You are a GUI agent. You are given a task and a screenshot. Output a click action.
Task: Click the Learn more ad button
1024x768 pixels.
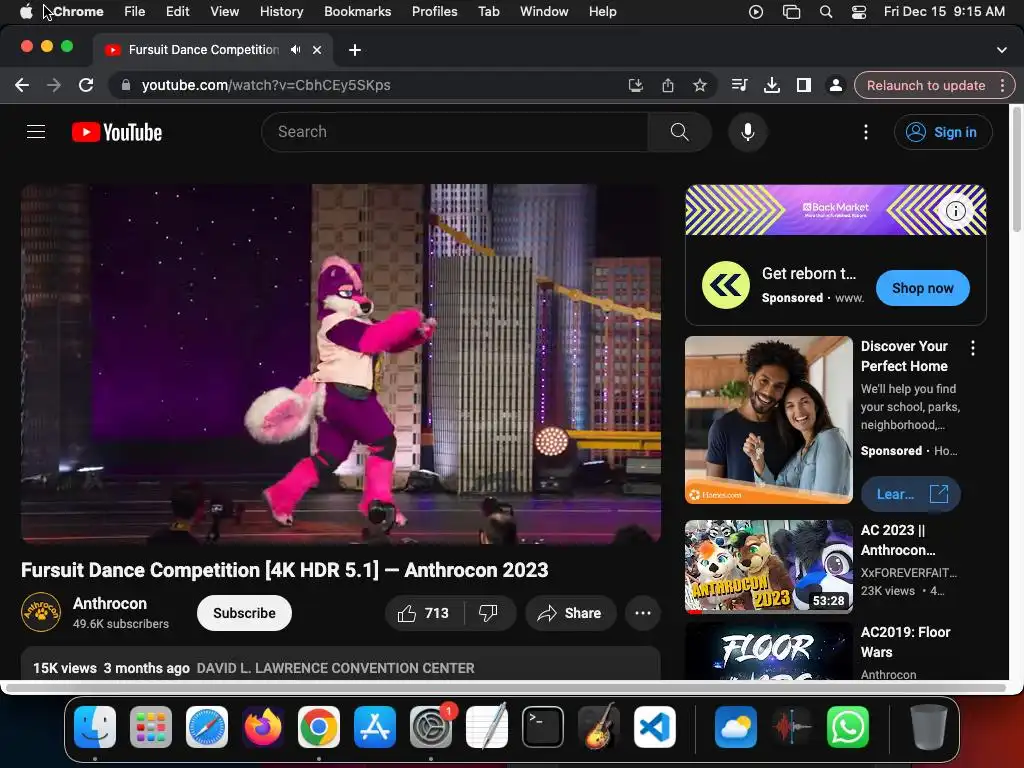(910, 494)
